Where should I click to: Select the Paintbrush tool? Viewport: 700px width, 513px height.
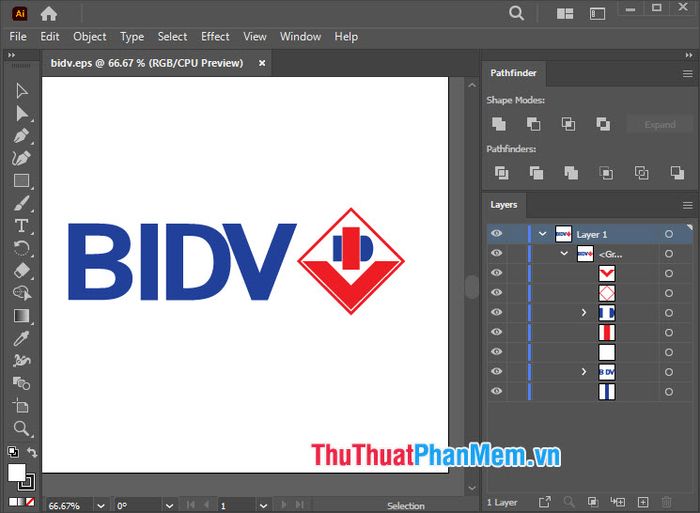(21, 203)
